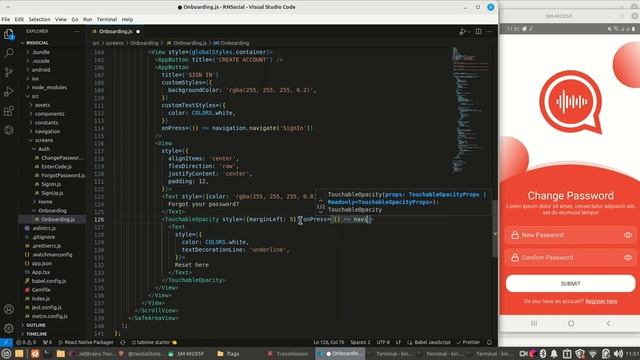This screenshot has width=640, height=360.
Task: Open the Explorer view in activity bar
Action: (x=9, y=34)
